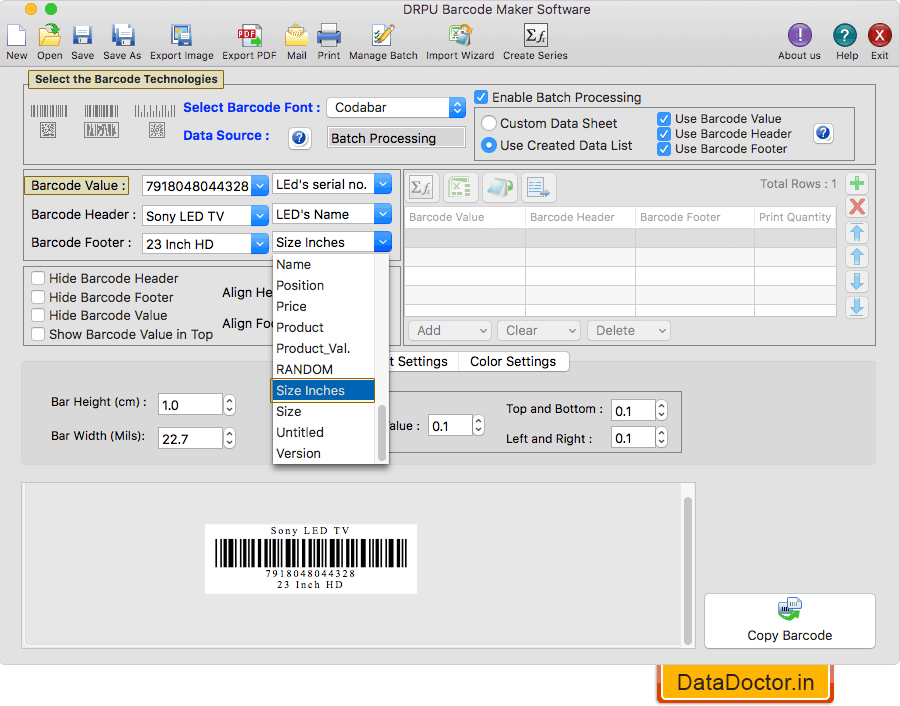Check Hide Barcode Footer

(x=38, y=297)
